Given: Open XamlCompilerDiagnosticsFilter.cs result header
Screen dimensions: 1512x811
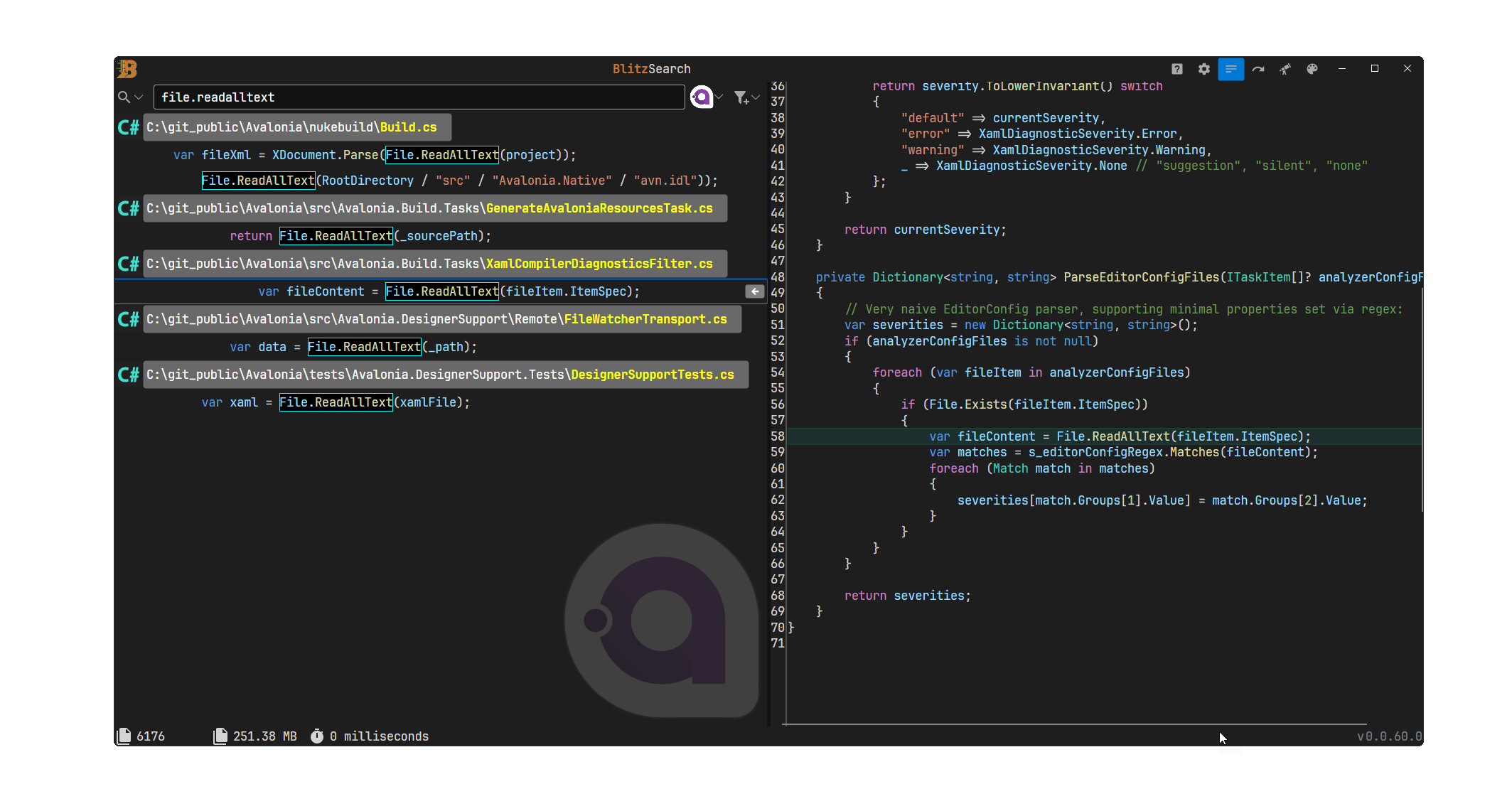Looking at the screenshot, I should (x=435, y=264).
